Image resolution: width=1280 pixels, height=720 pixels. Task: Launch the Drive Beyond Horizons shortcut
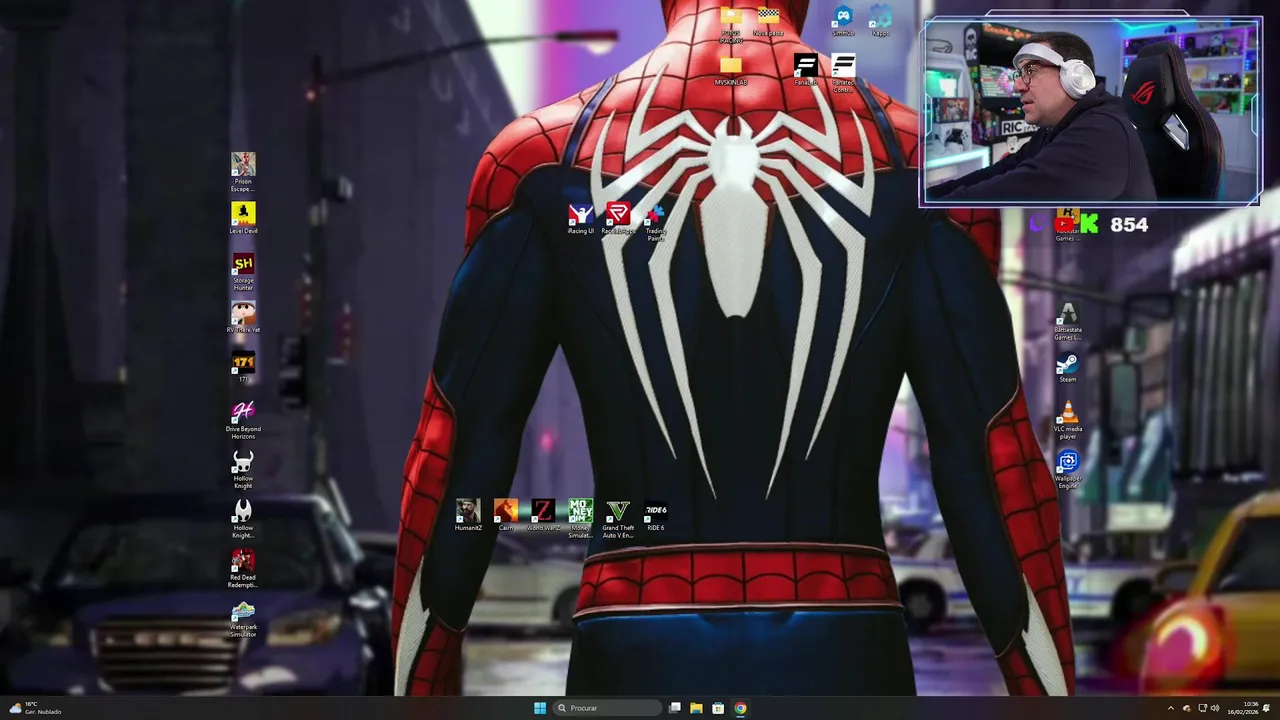243,420
